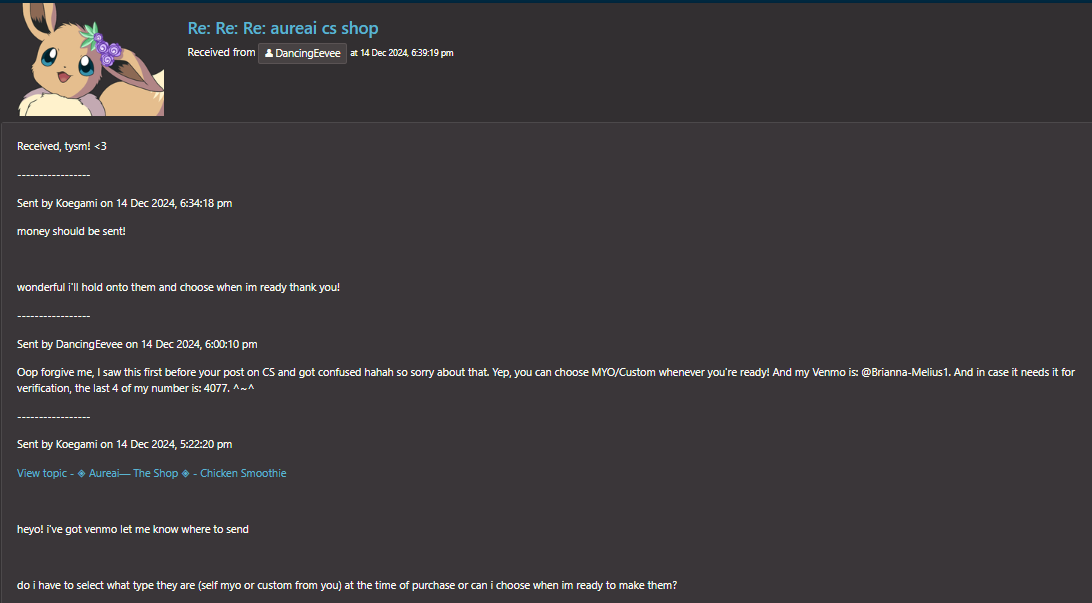Click the dashed separator below 'Received, tysm!'

coord(54,175)
